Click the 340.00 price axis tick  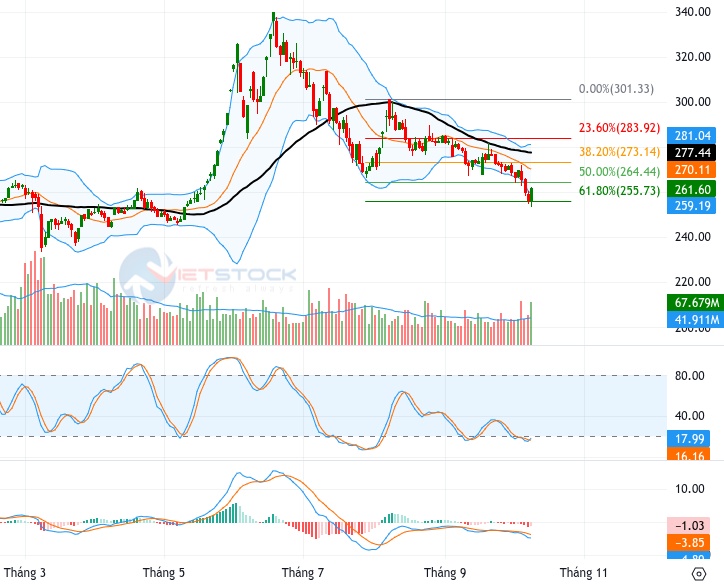(693, 12)
